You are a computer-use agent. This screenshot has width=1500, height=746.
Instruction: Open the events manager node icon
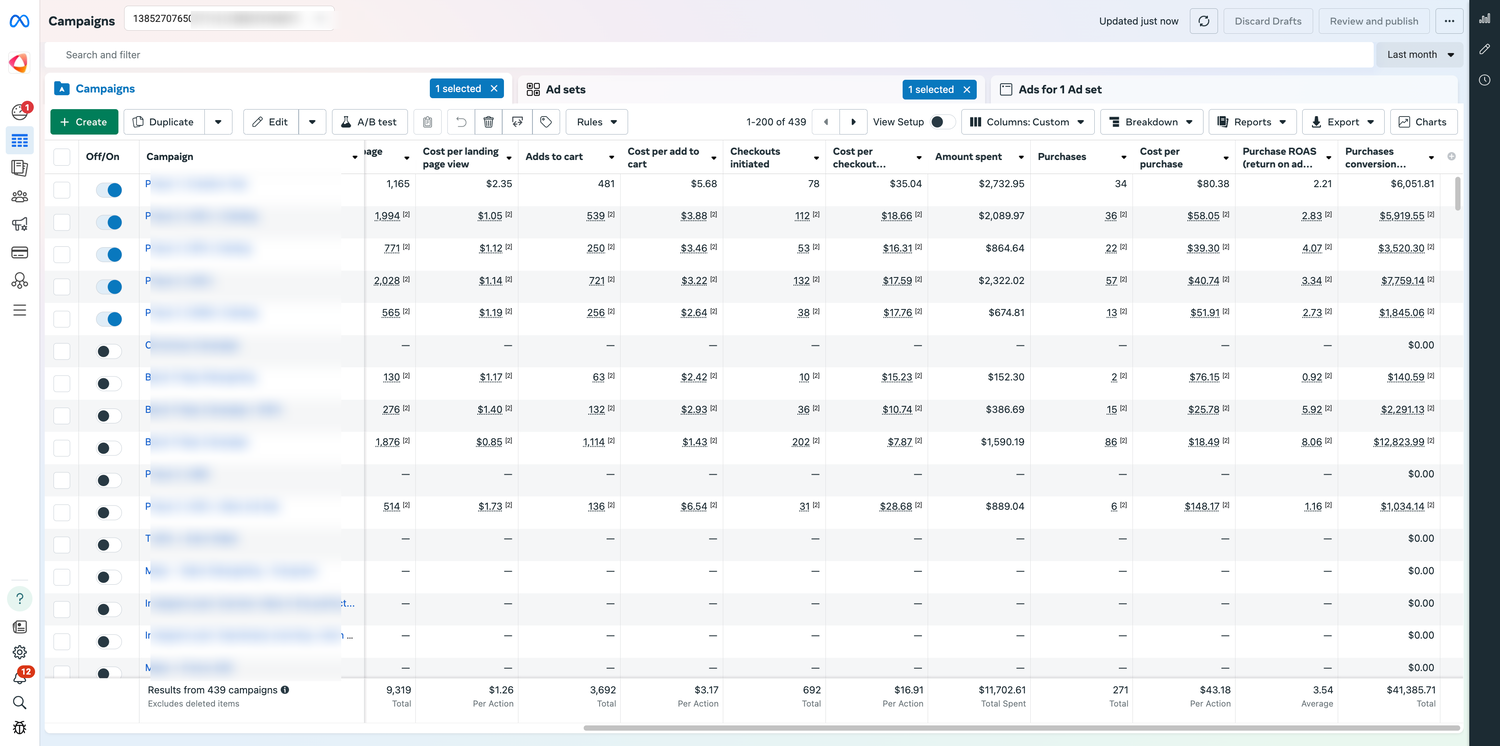click(19, 281)
